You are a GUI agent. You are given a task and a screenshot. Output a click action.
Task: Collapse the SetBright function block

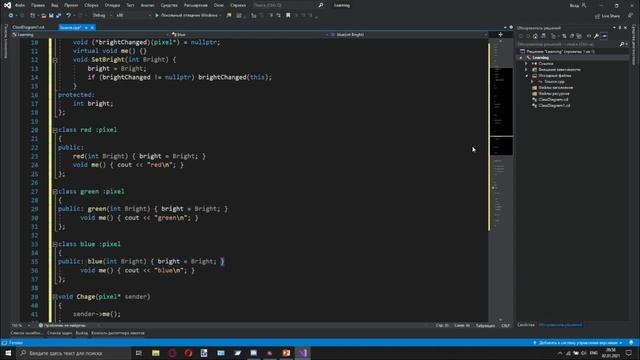[x=55, y=60]
